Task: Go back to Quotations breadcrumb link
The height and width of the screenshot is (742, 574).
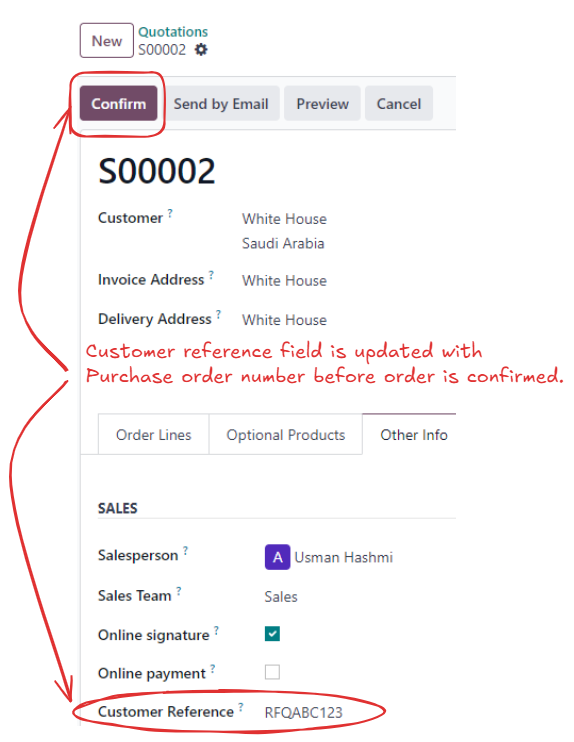Action: pyautogui.click(x=173, y=32)
